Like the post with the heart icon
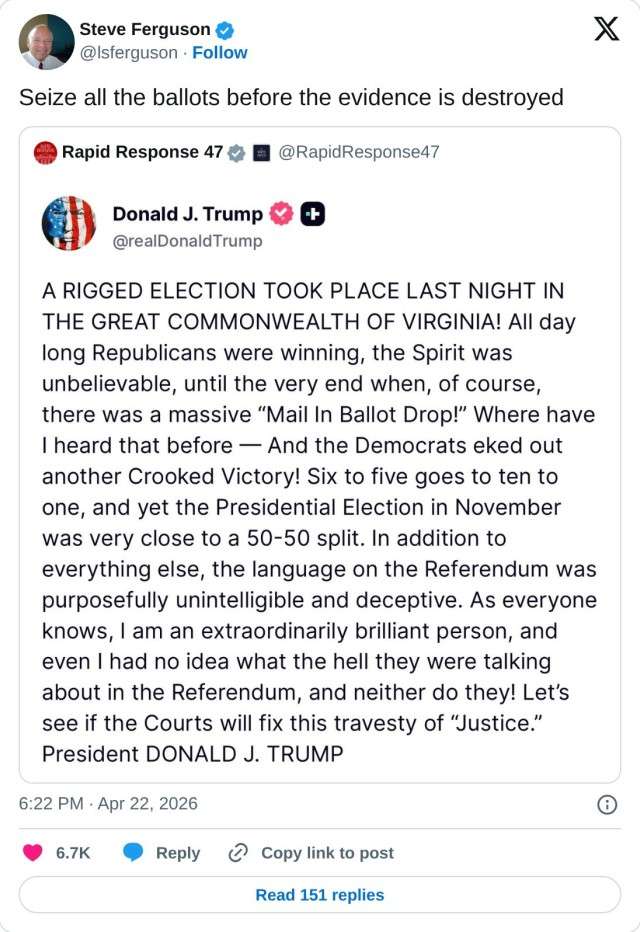The height and width of the screenshot is (932, 640). [33, 853]
